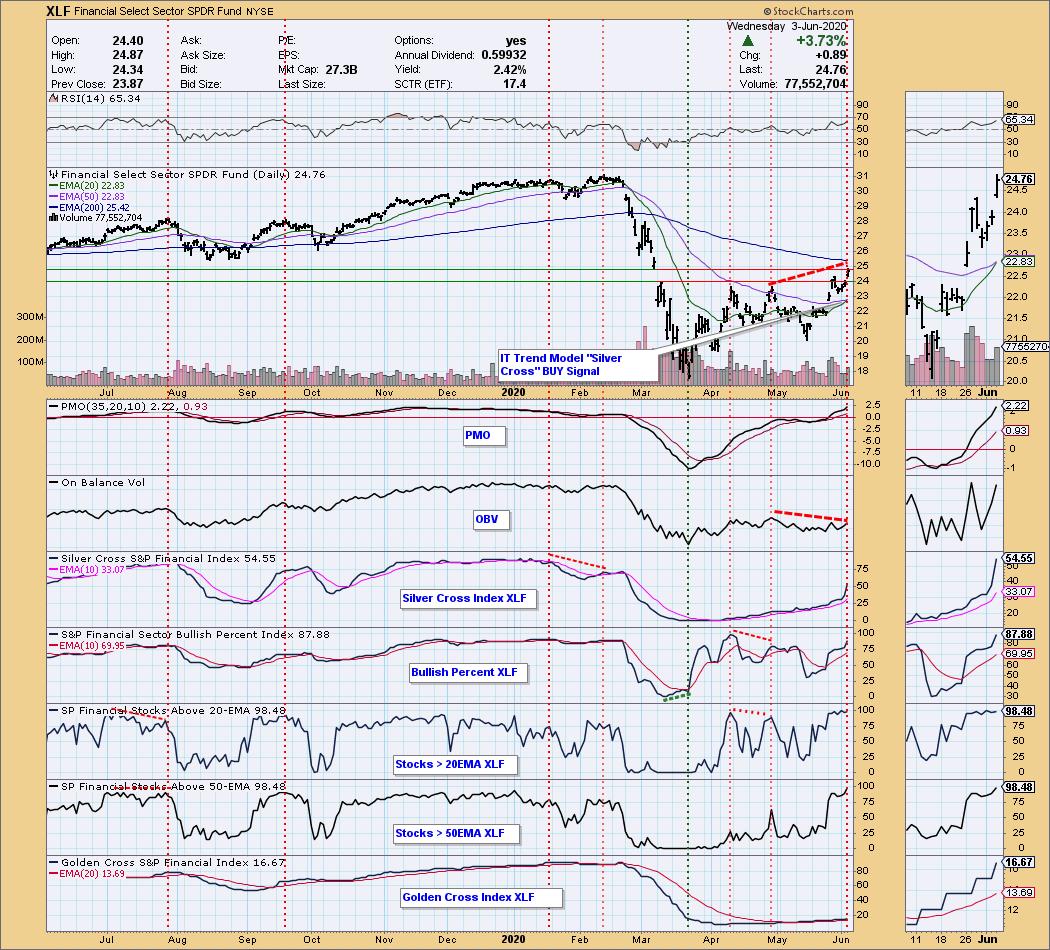Click the Wednesday 3-Jun-2020 date label
This screenshot has width=1050, height=950.
(787, 26)
